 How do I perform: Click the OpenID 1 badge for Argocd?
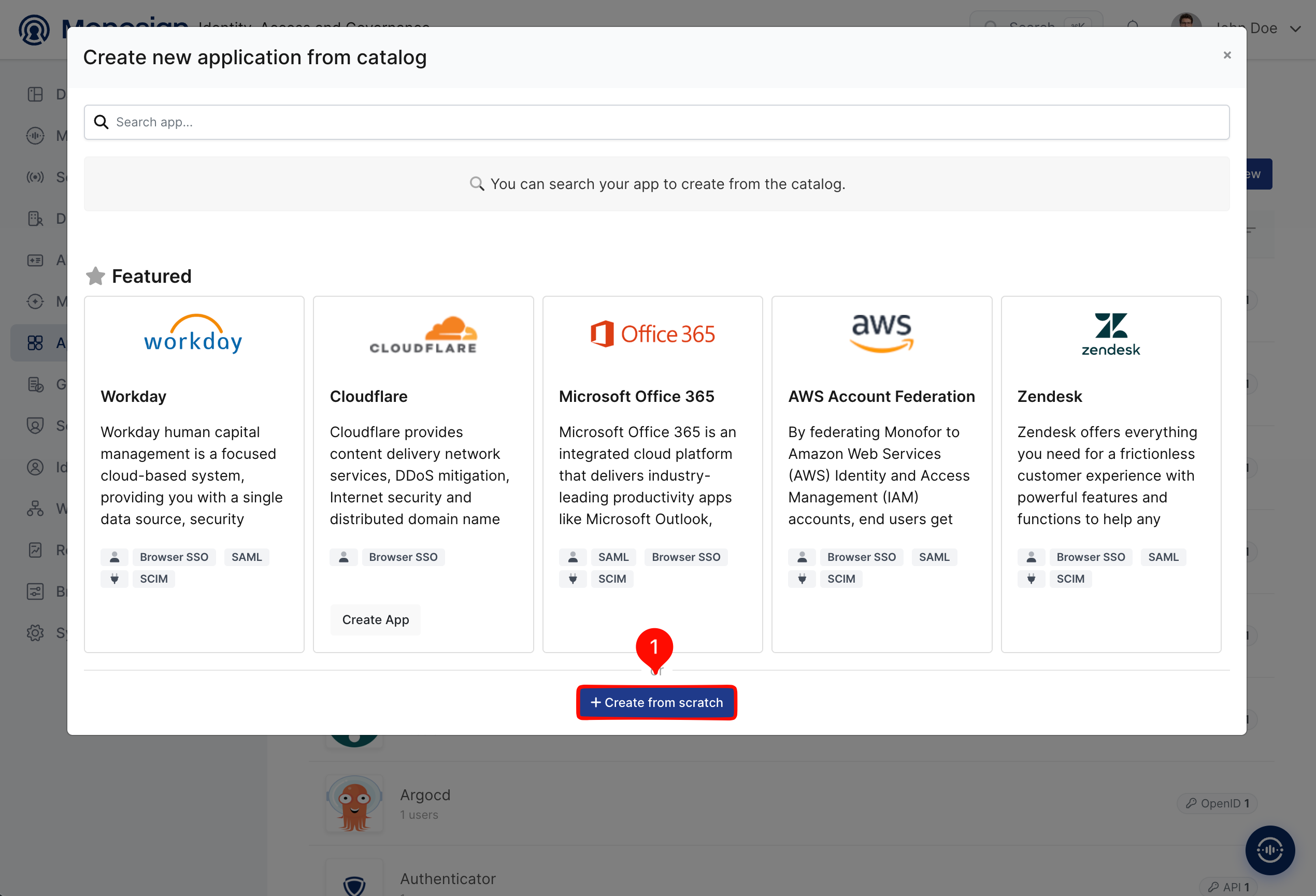tap(1217, 803)
